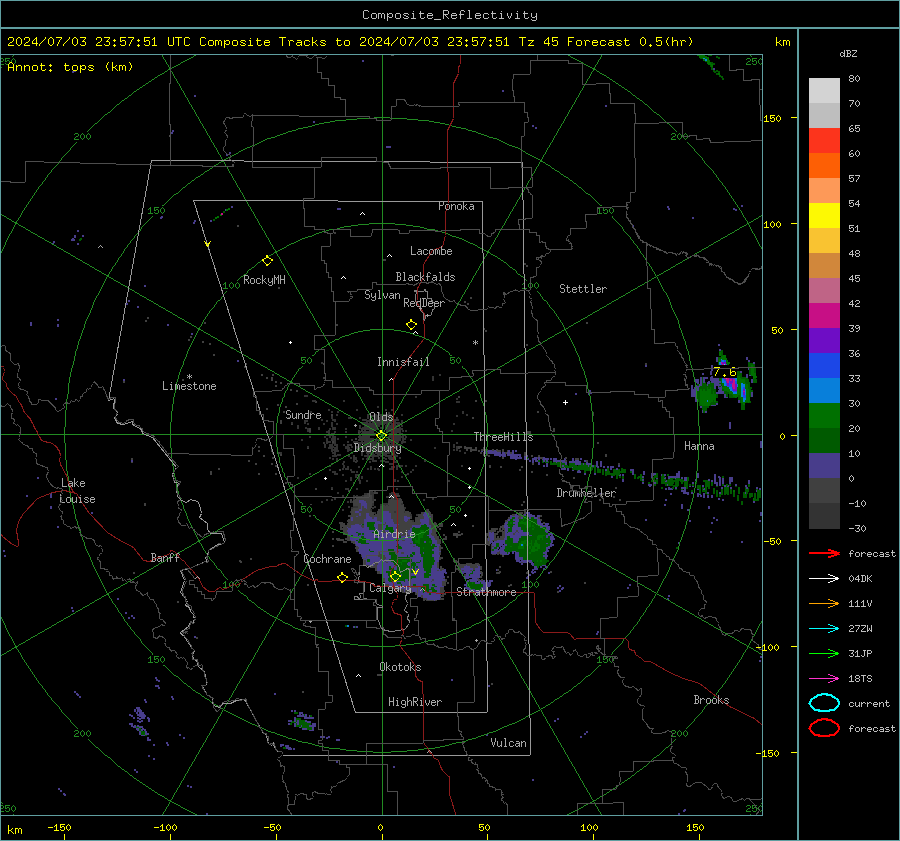Click the yellow diamond marker near Cochrane
The width and height of the screenshot is (900, 841).
(x=342, y=578)
